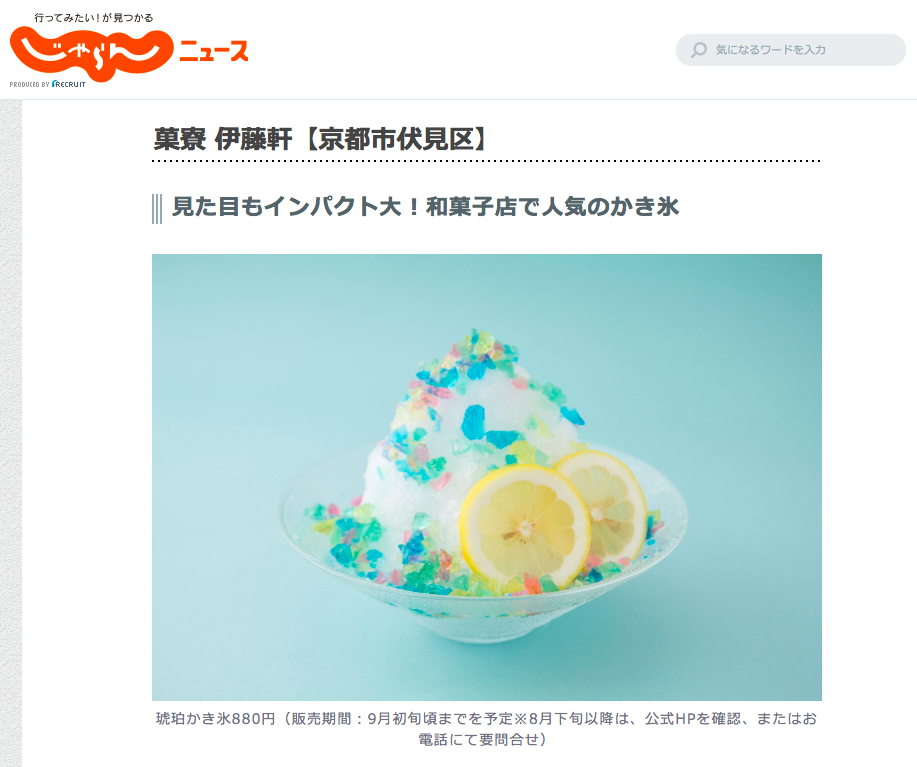Click the orange じゃらん logo
This screenshot has width=917, height=767.
[92, 53]
